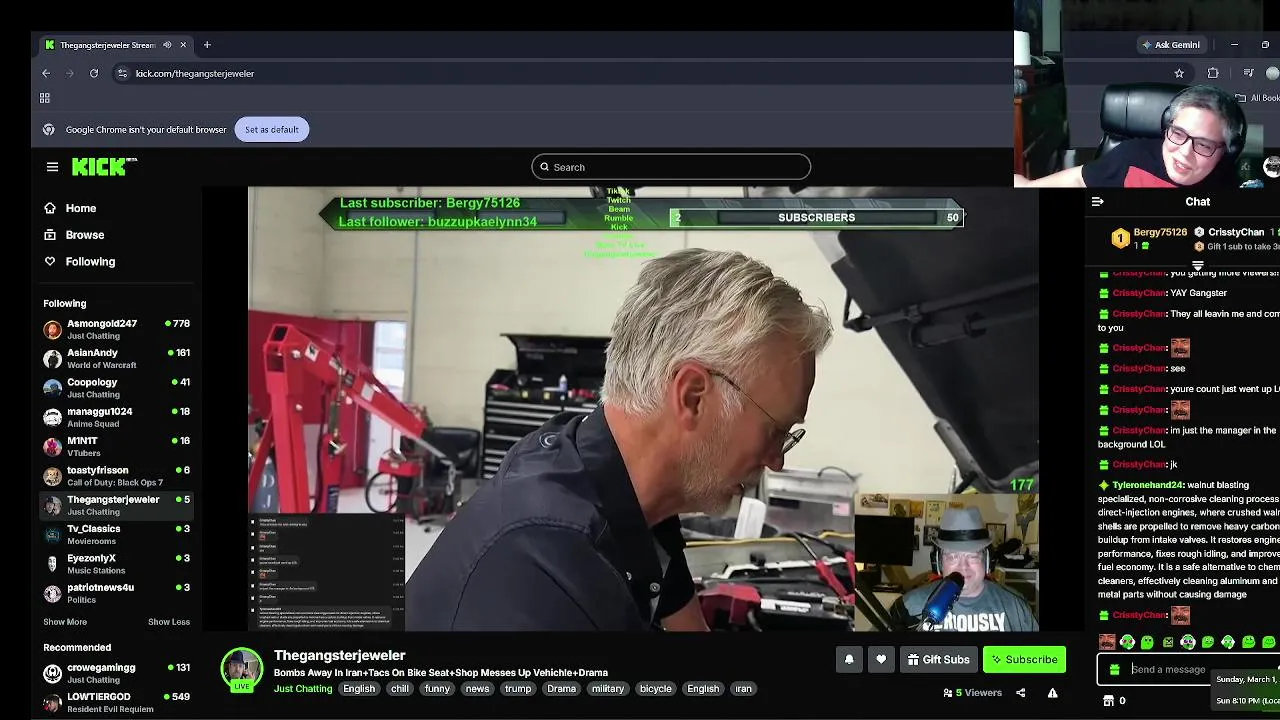
Task: Click the 5 Viewers count
Action: 972,692
